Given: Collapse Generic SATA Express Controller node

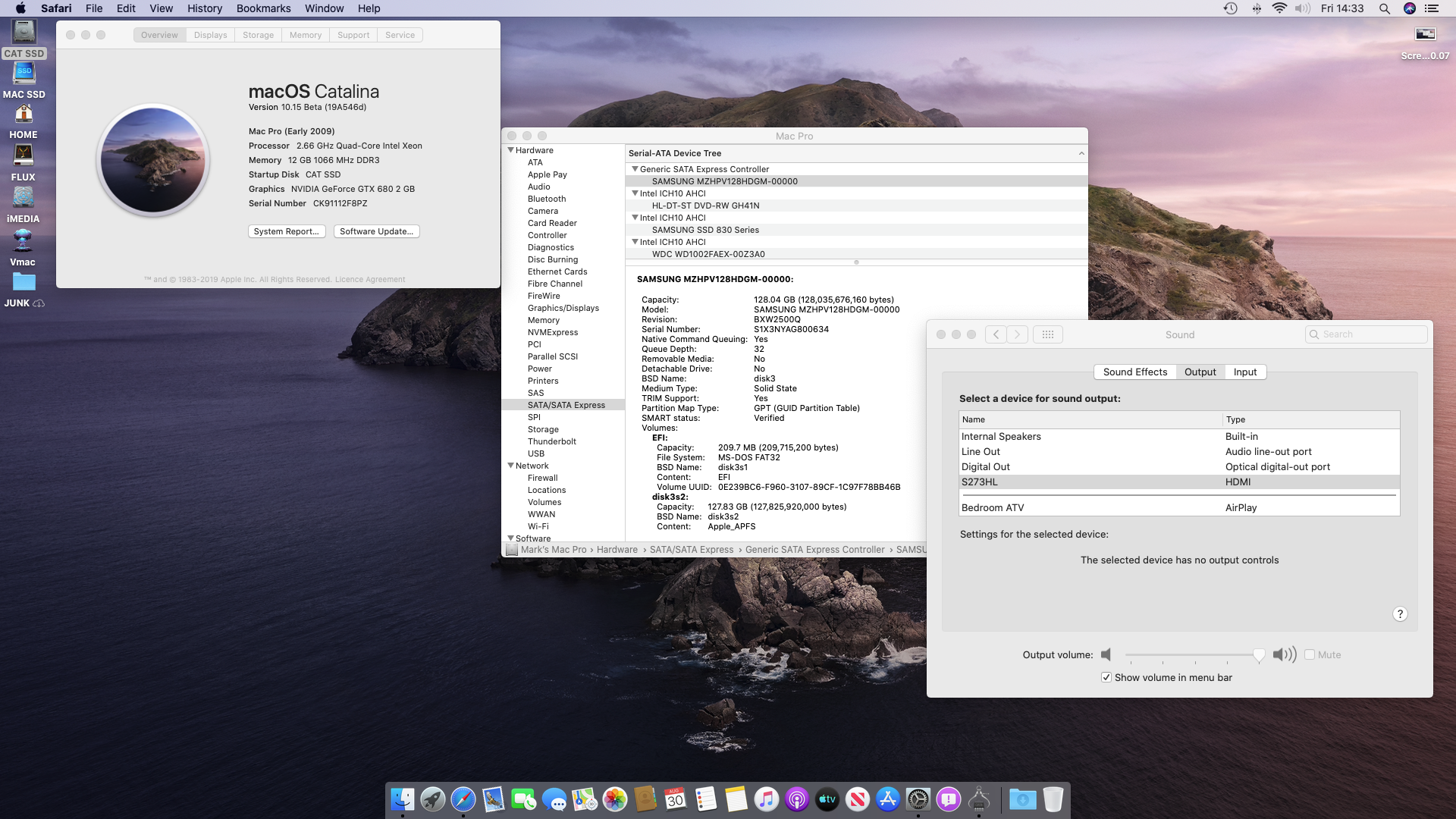Looking at the screenshot, I should coord(635,169).
